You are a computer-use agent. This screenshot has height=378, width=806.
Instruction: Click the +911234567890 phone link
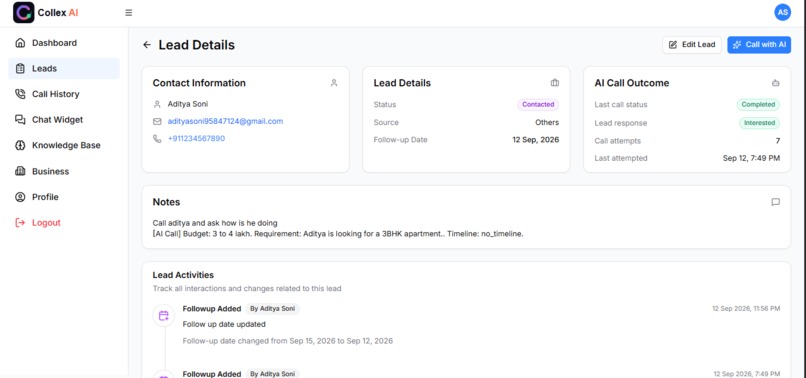196,139
